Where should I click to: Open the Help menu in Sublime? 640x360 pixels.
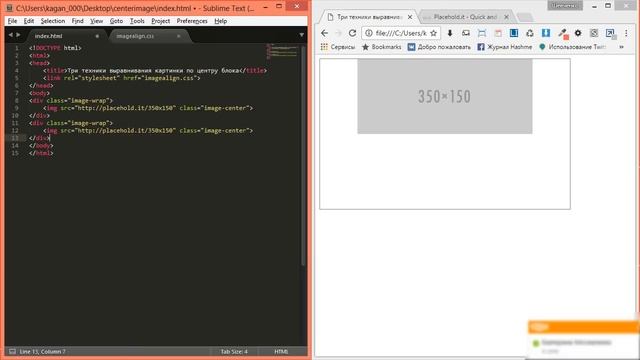click(220, 21)
